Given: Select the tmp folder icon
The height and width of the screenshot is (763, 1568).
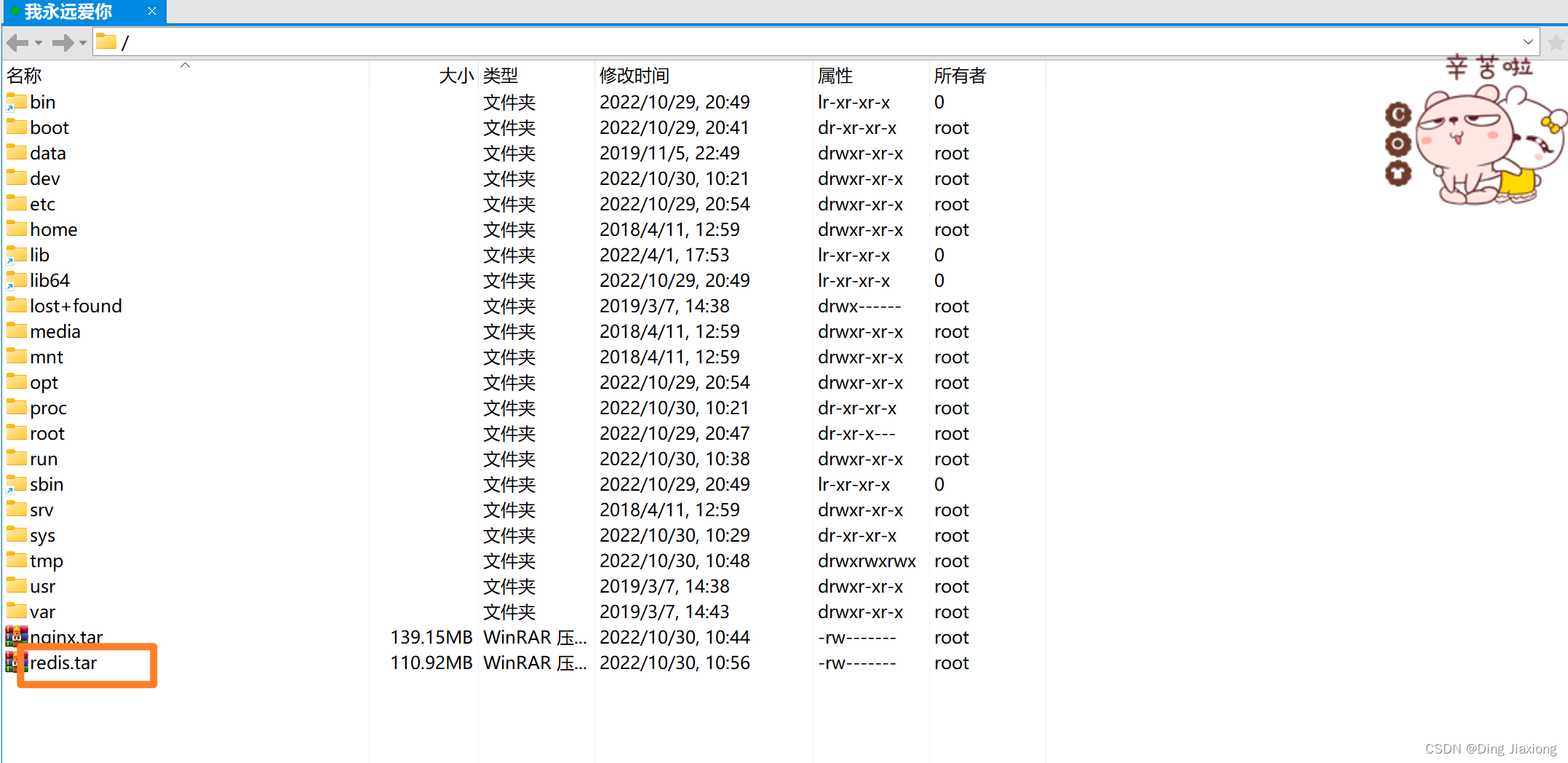Looking at the screenshot, I should pyautogui.click(x=16, y=561).
